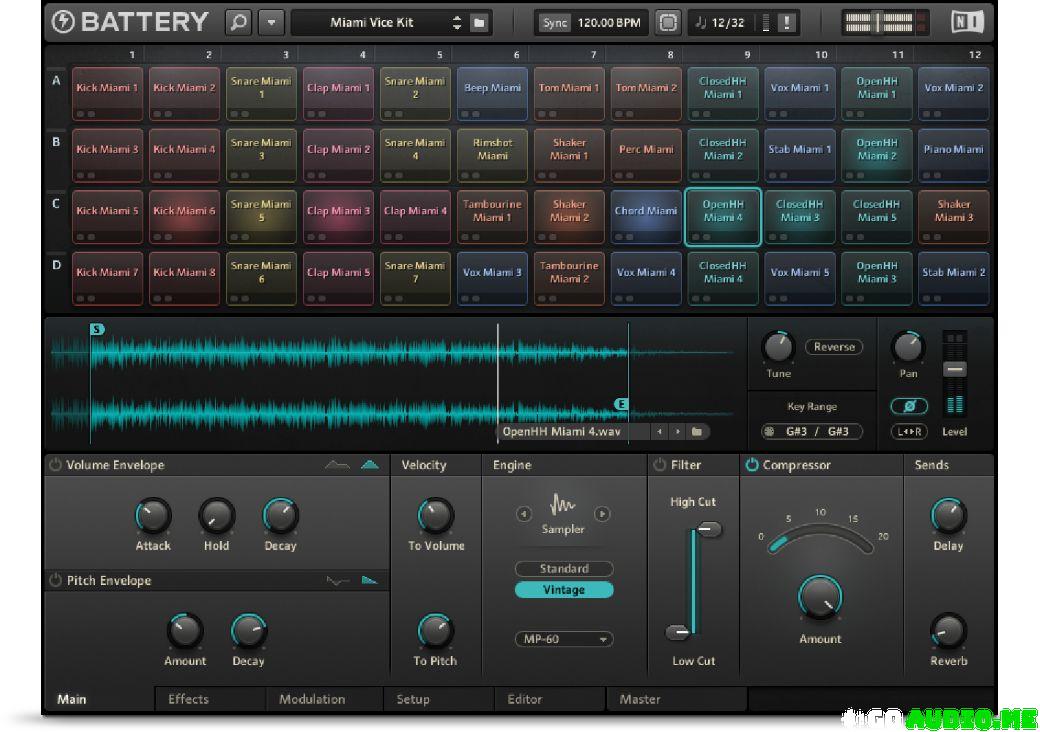
Task: Select the Vintage engine mode
Action: (x=564, y=590)
